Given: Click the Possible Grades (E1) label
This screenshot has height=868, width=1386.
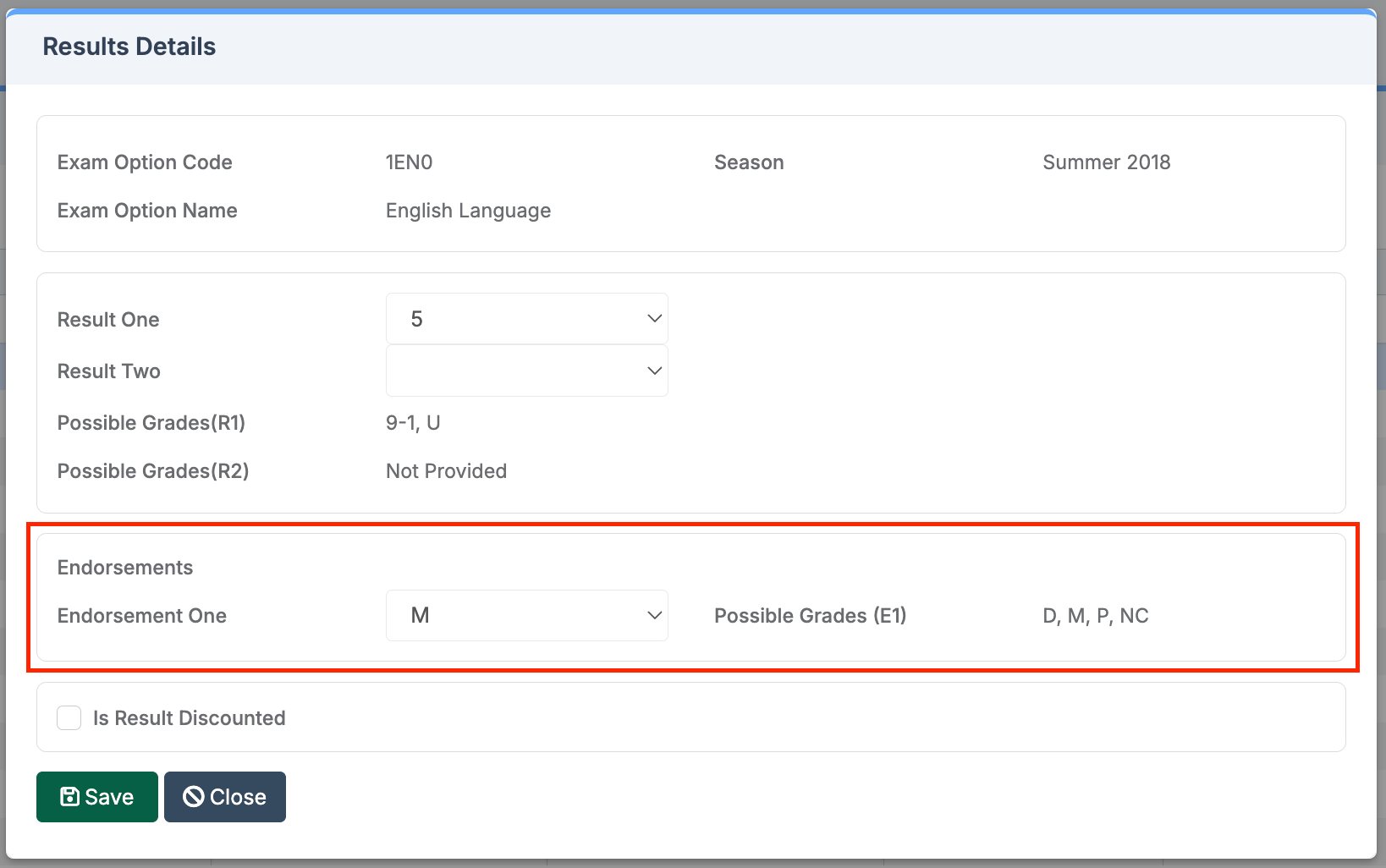Looking at the screenshot, I should (810, 616).
